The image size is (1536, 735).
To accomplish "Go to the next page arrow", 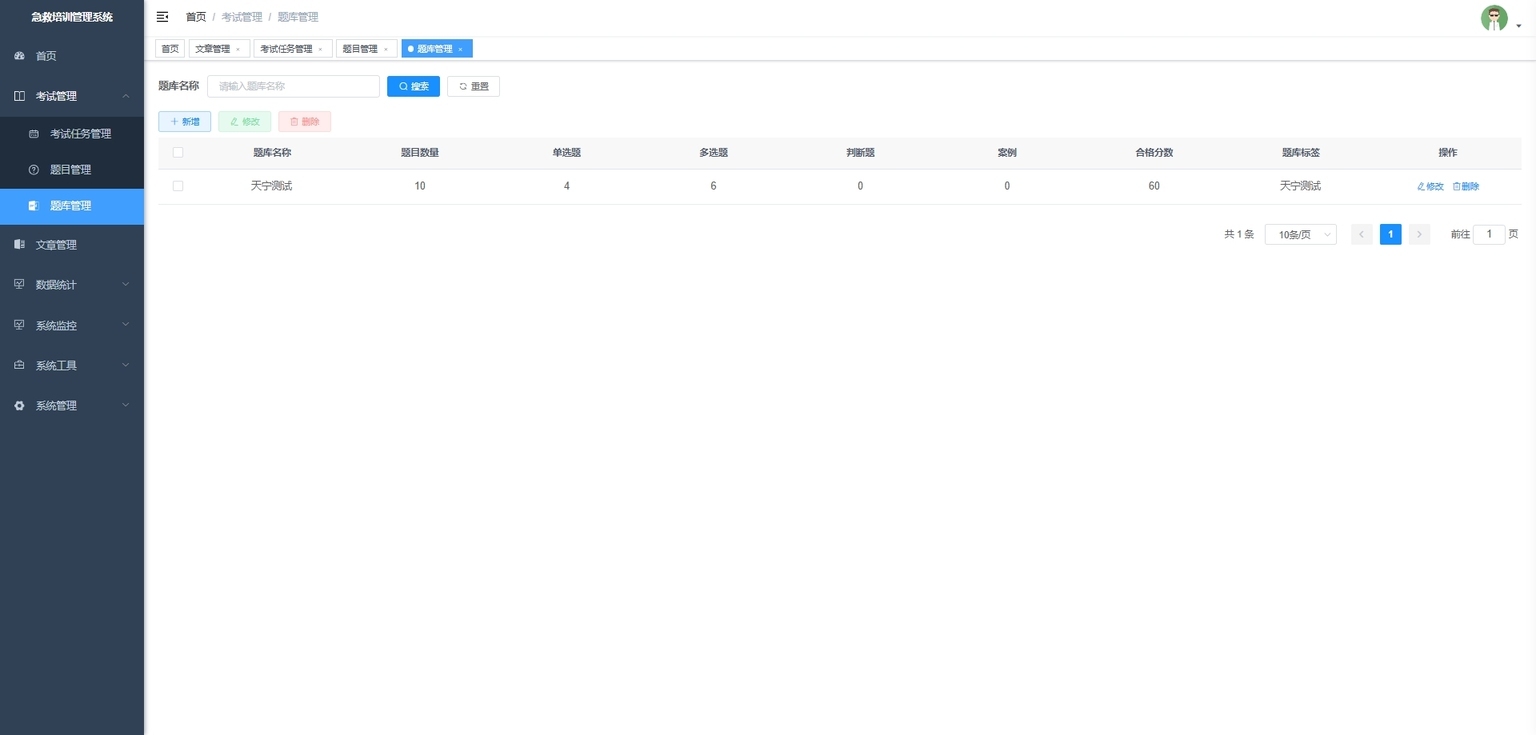I will (x=1419, y=234).
